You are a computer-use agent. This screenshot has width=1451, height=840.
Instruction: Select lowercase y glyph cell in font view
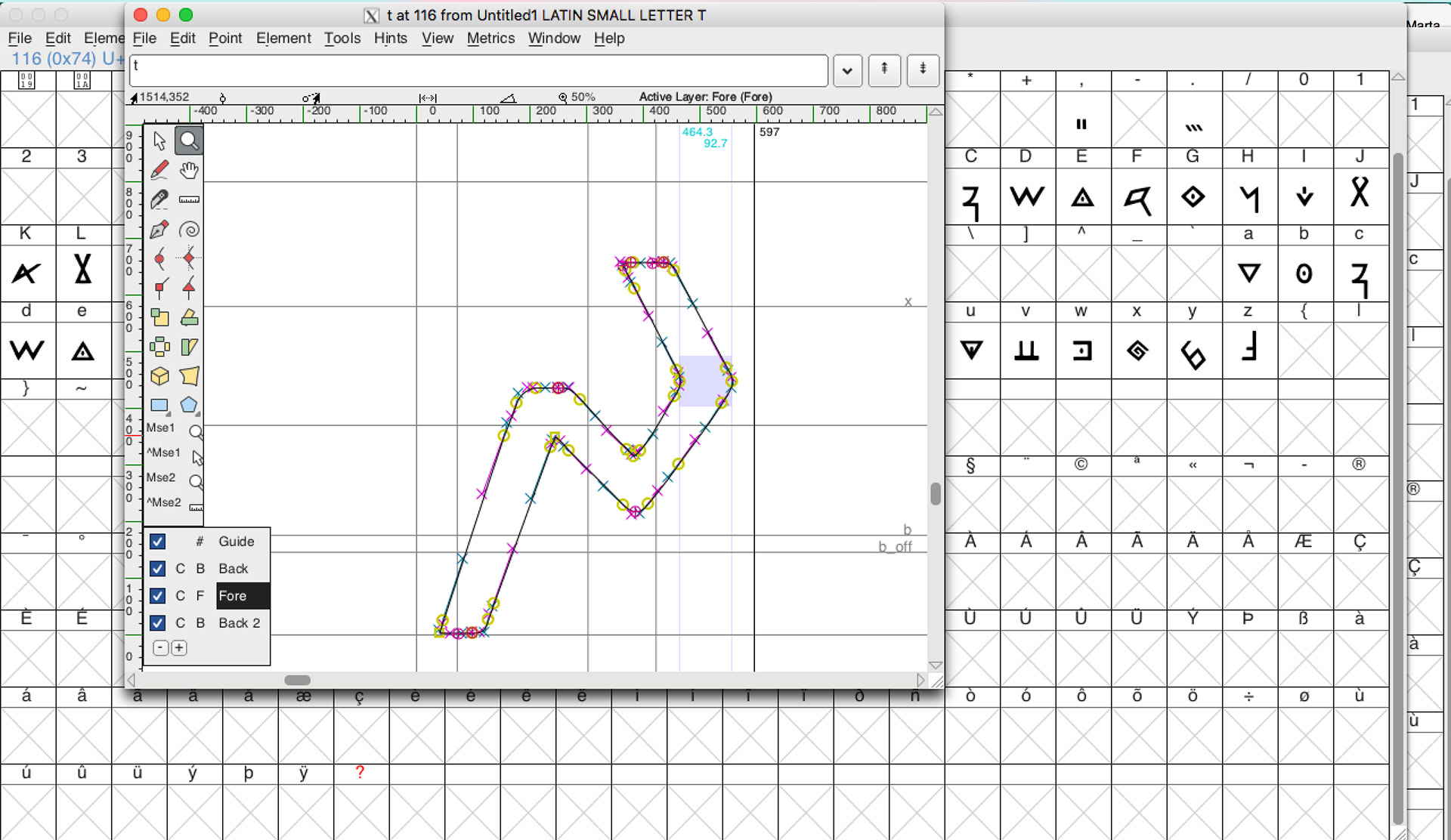[x=1193, y=351]
